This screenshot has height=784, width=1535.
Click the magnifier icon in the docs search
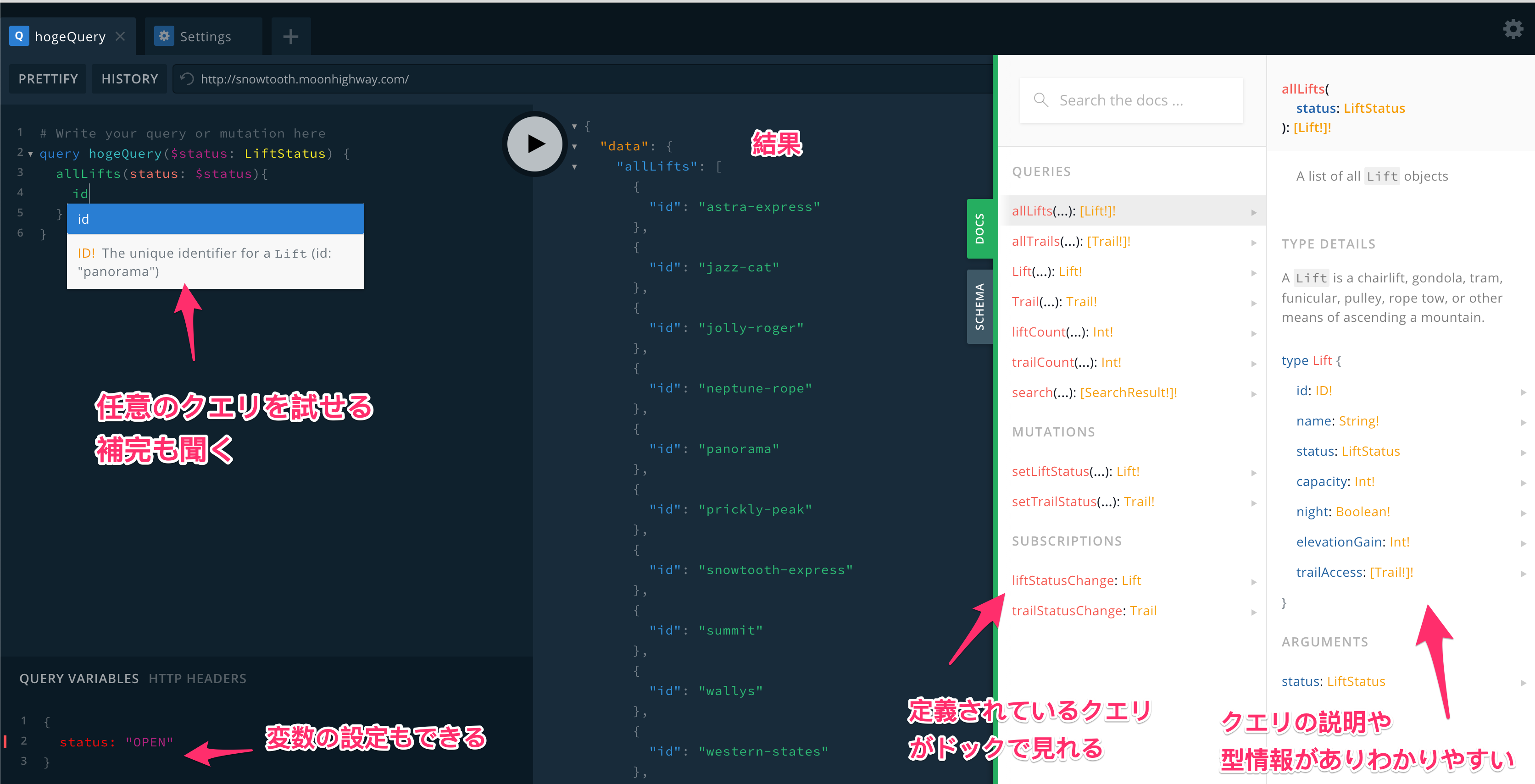[x=1041, y=99]
